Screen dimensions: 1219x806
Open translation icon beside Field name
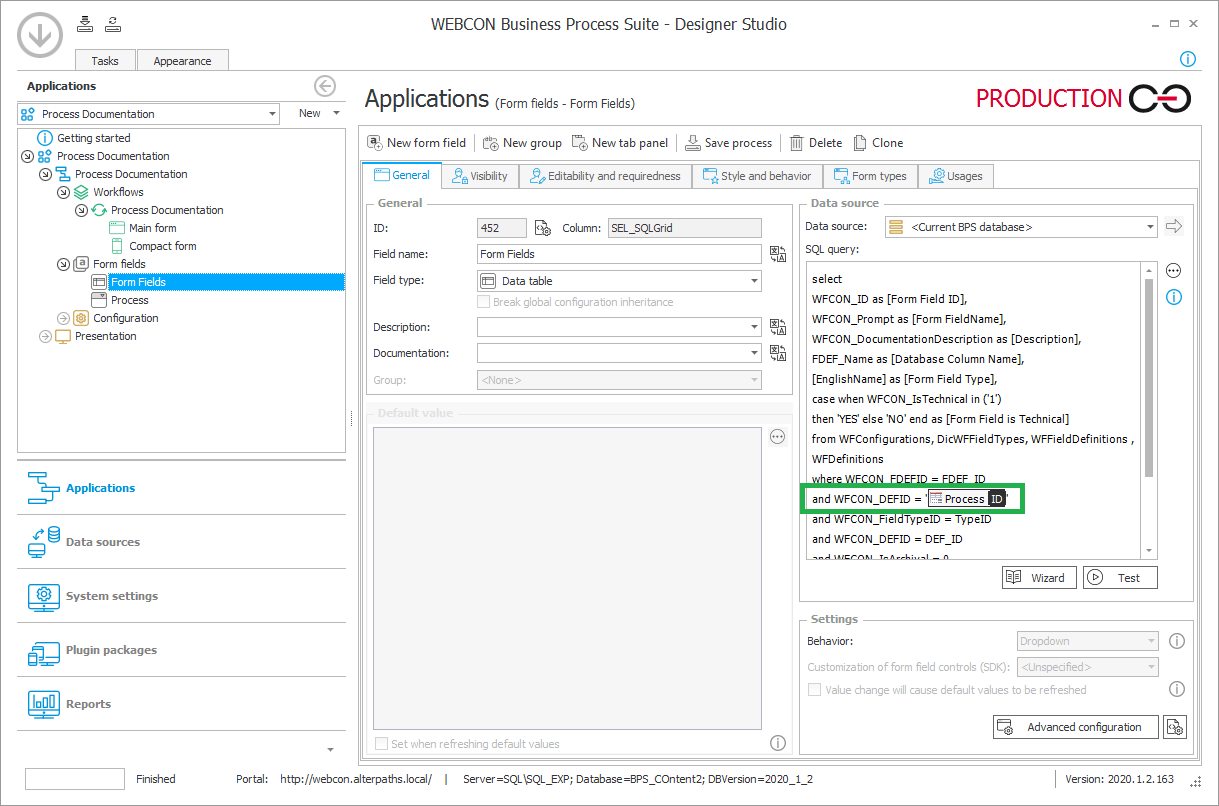(x=778, y=254)
